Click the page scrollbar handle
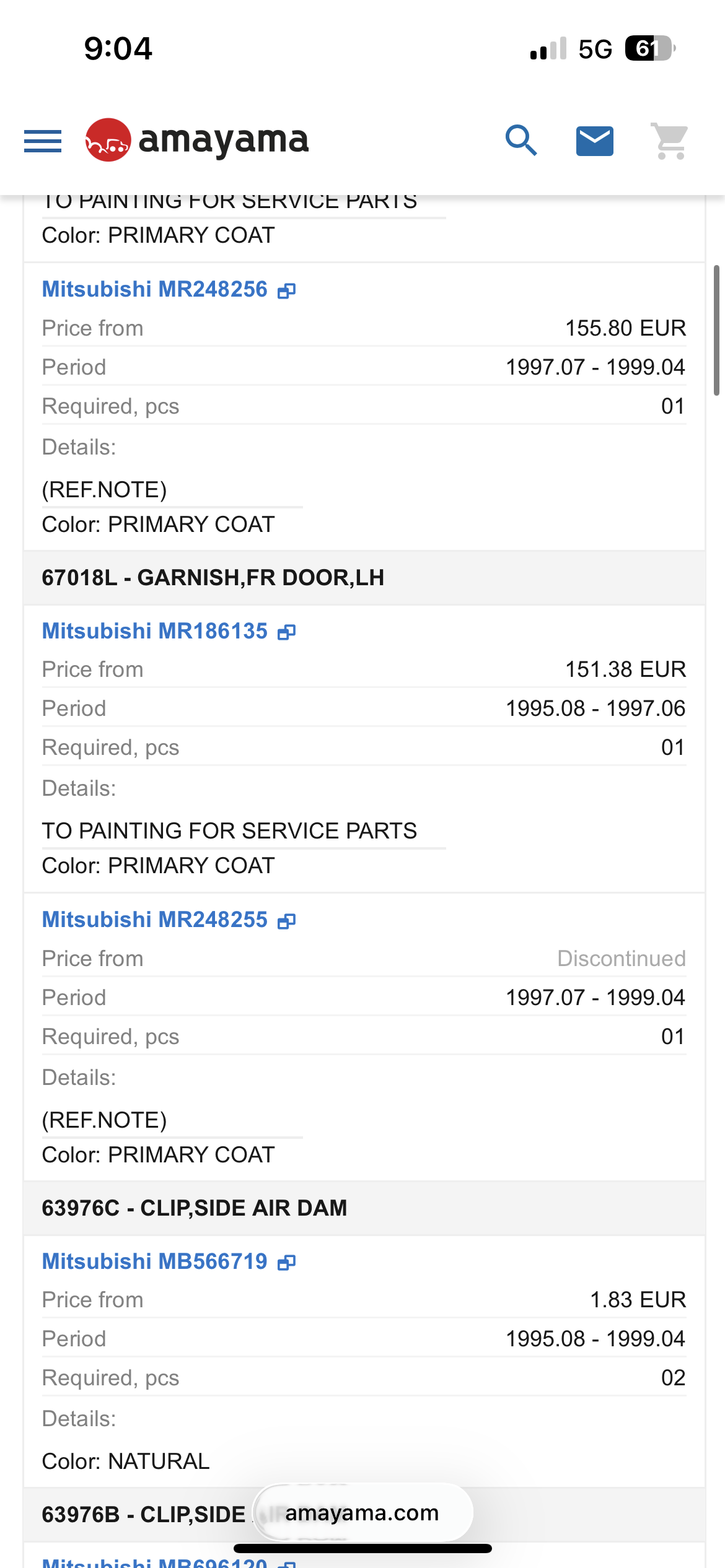725x1568 pixels. [x=716, y=330]
